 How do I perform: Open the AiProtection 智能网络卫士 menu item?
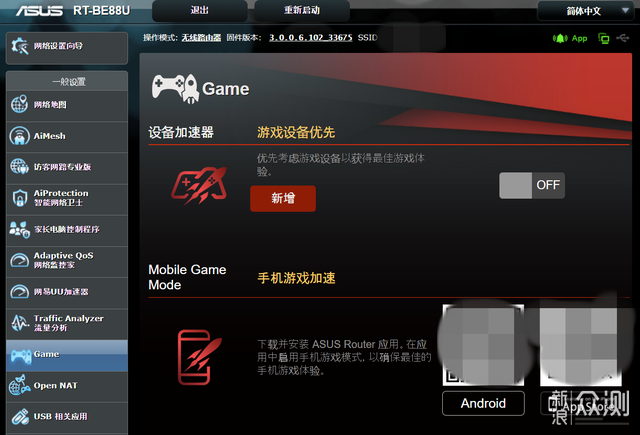coord(67,198)
